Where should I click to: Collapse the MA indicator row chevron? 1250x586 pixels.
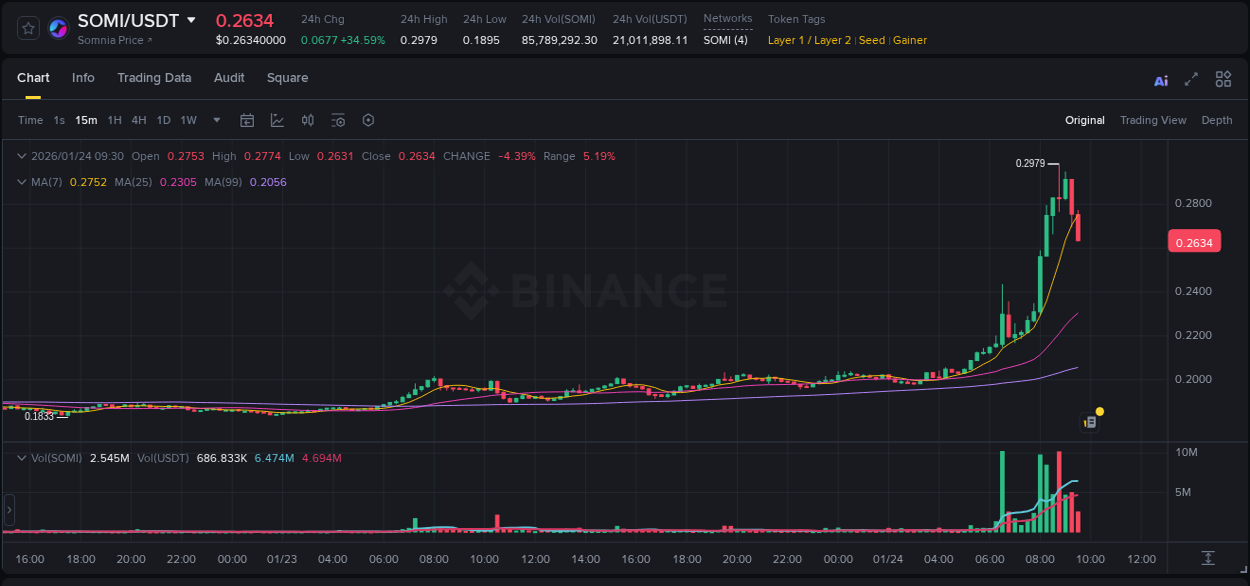coord(22,182)
